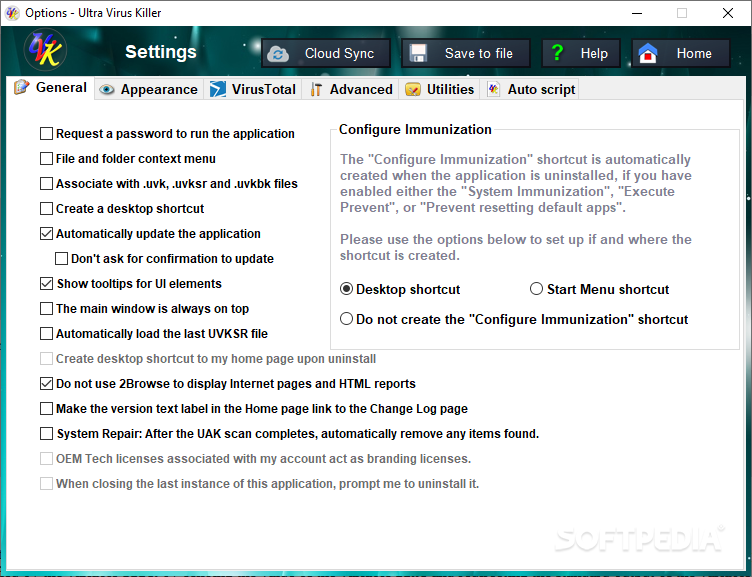Click the Auto script page icon
The width and height of the screenshot is (752, 577).
tap(494, 89)
